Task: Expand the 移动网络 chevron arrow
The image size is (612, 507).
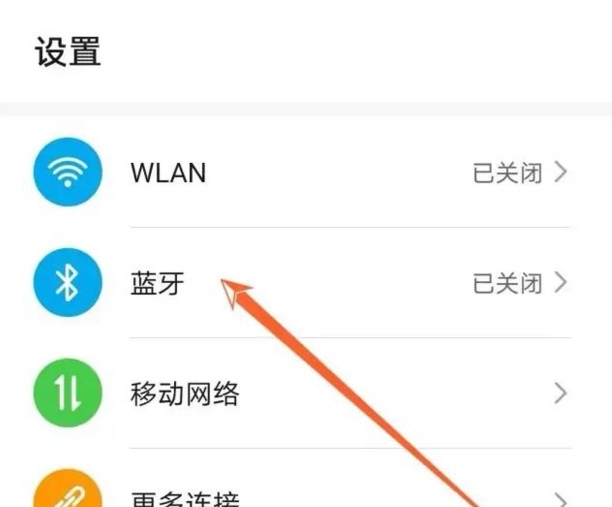Action: click(561, 393)
